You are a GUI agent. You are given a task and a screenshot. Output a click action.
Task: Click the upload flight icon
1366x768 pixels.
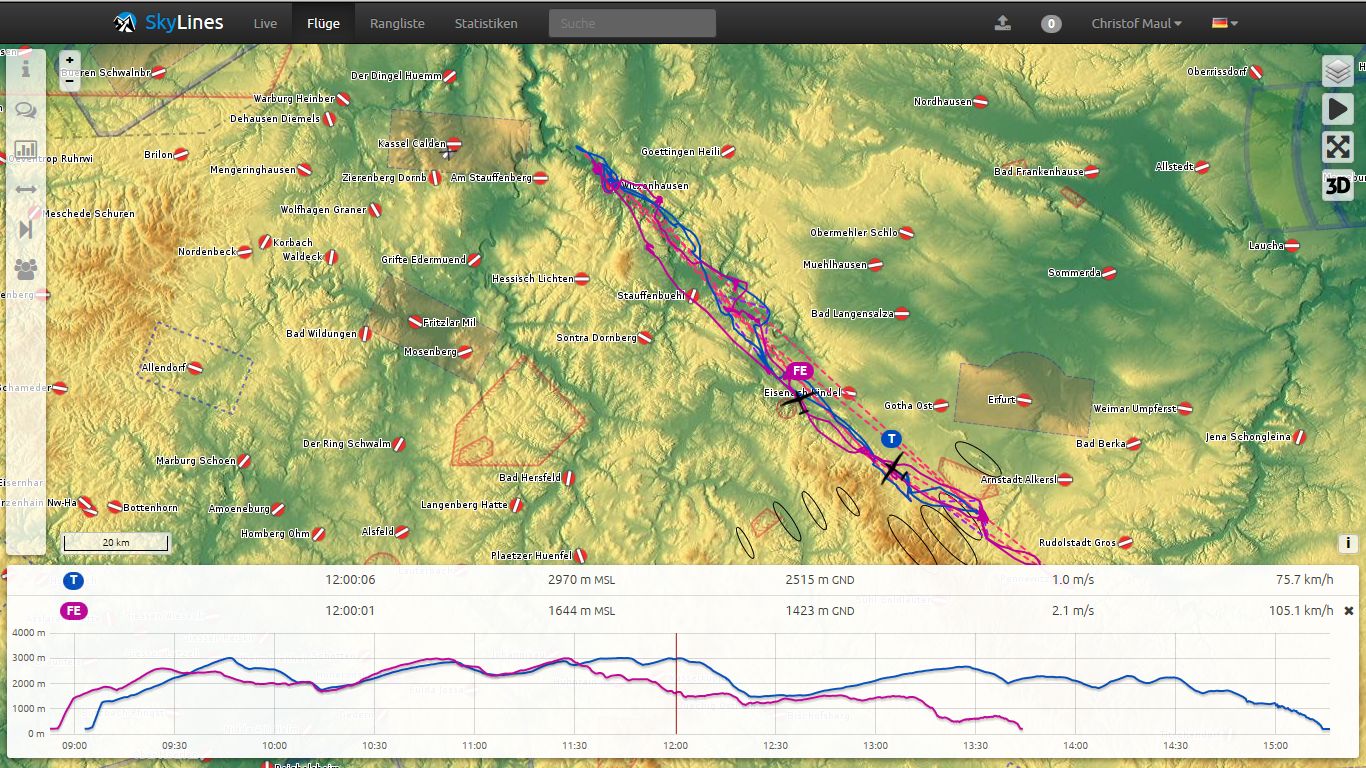coord(1003,23)
